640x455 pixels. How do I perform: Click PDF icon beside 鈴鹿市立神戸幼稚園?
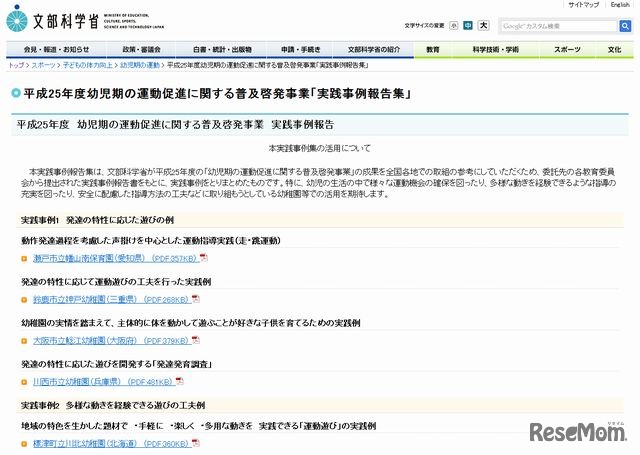[x=196, y=299]
